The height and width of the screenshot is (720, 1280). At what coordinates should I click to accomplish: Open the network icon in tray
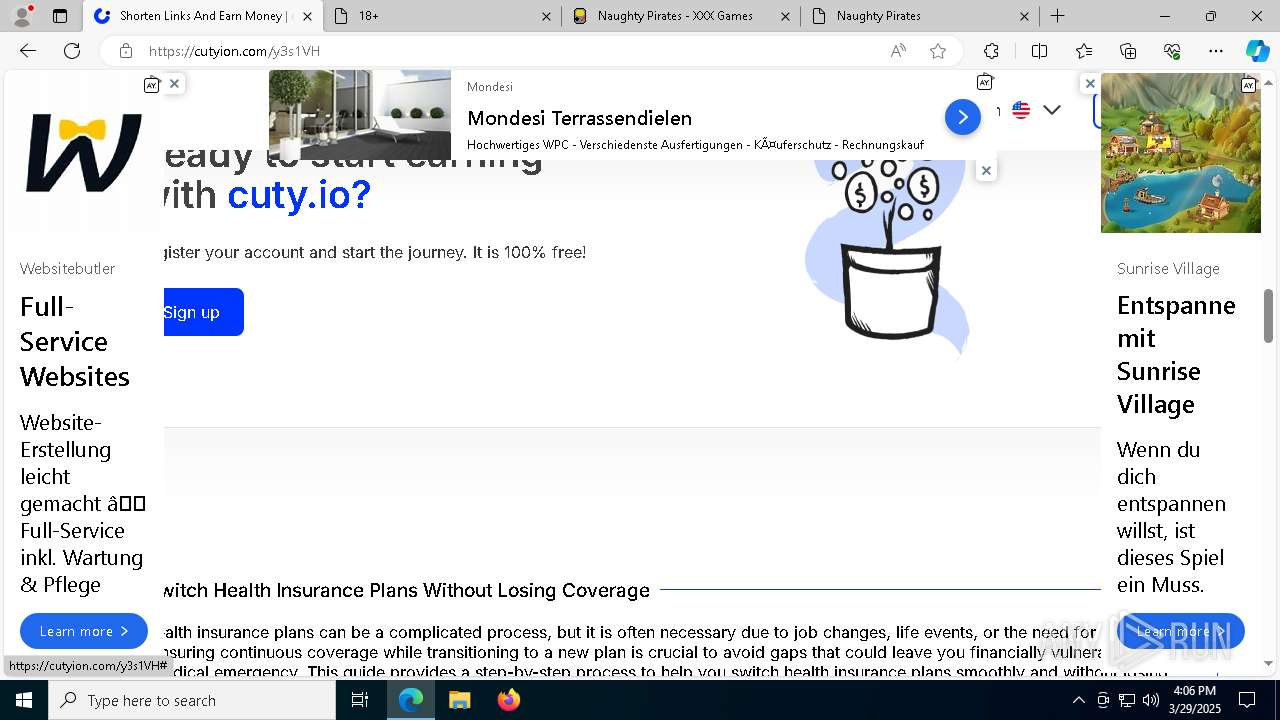(1127, 700)
